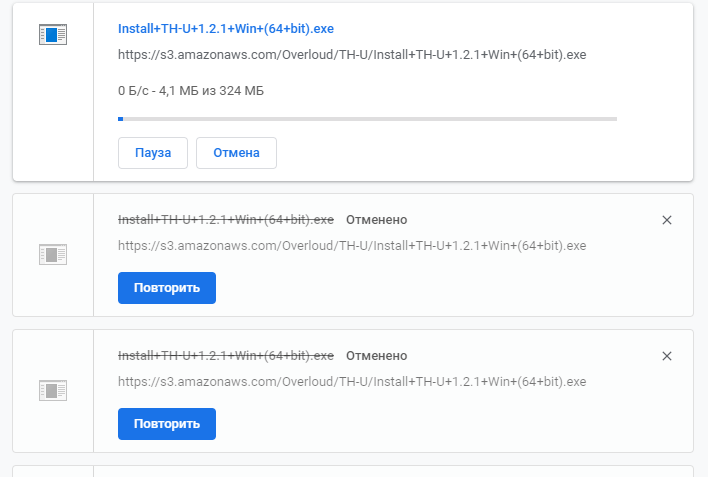
Task: Click the file icon of the active download
Action: pyautogui.click(x=53, y=35)
